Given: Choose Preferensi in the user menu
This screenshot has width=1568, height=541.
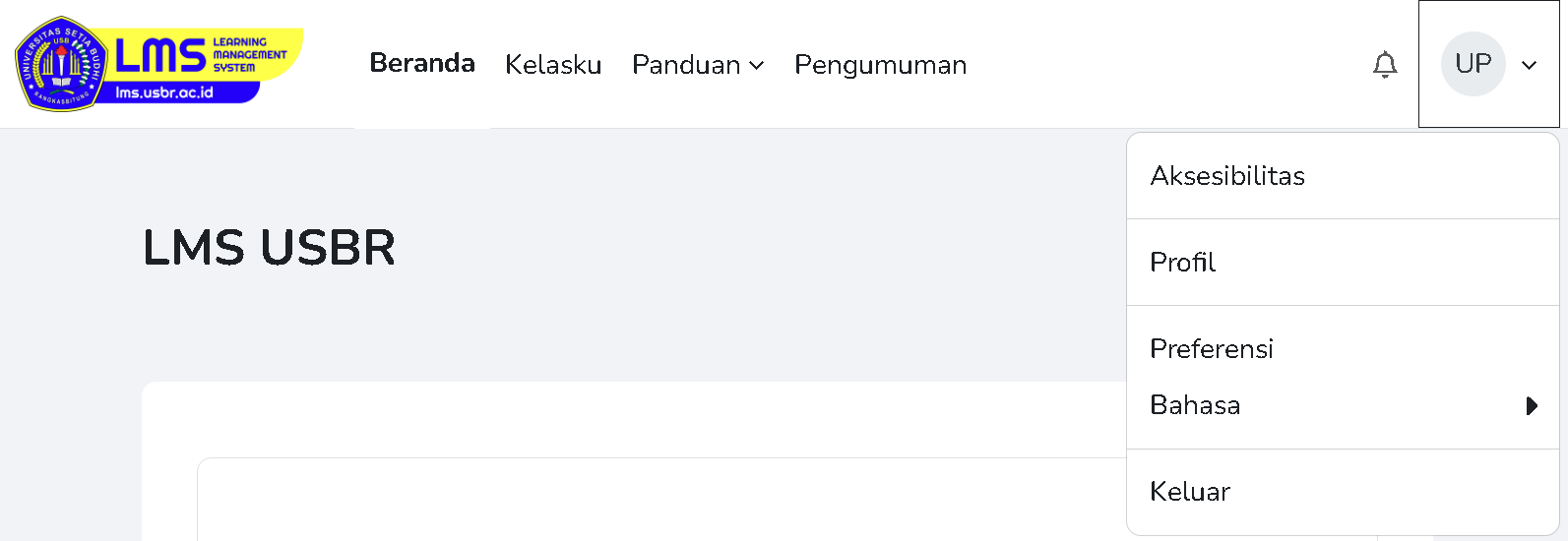Looking at the screenshot, I should [x=1212, y=349].
